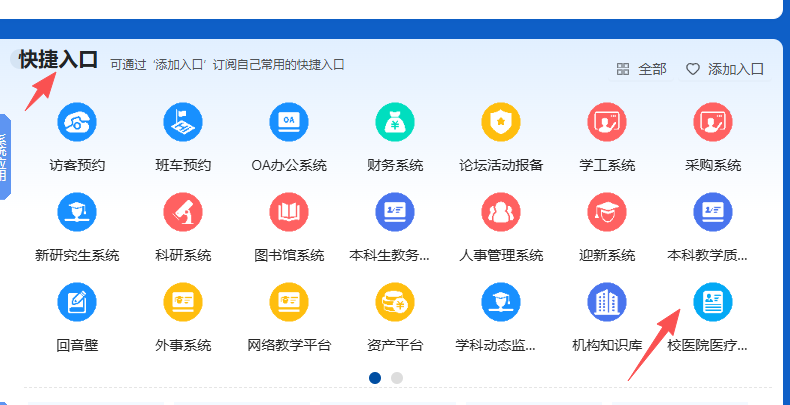Switch to the second page dot
This screenshot has width=790, height=405.
pyautogui.click(x=397, y=378)
